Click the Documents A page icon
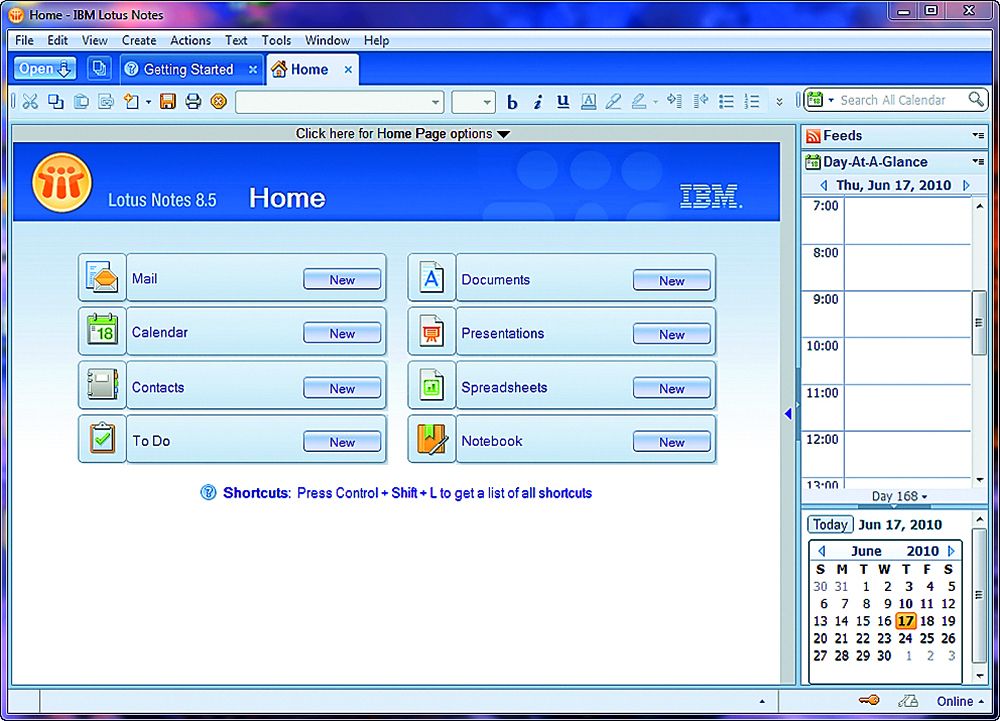 pos(432,277)
